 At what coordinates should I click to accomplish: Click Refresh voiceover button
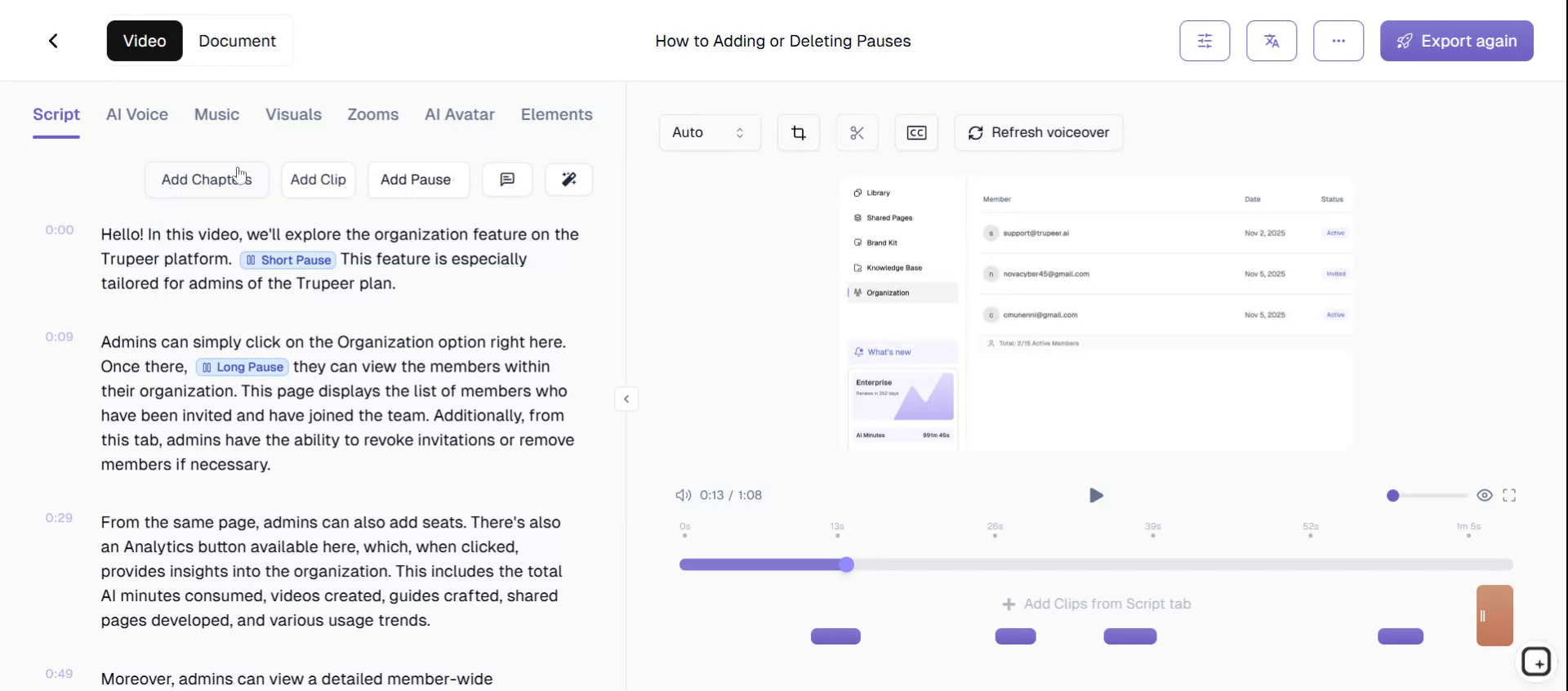(1039, 132)
